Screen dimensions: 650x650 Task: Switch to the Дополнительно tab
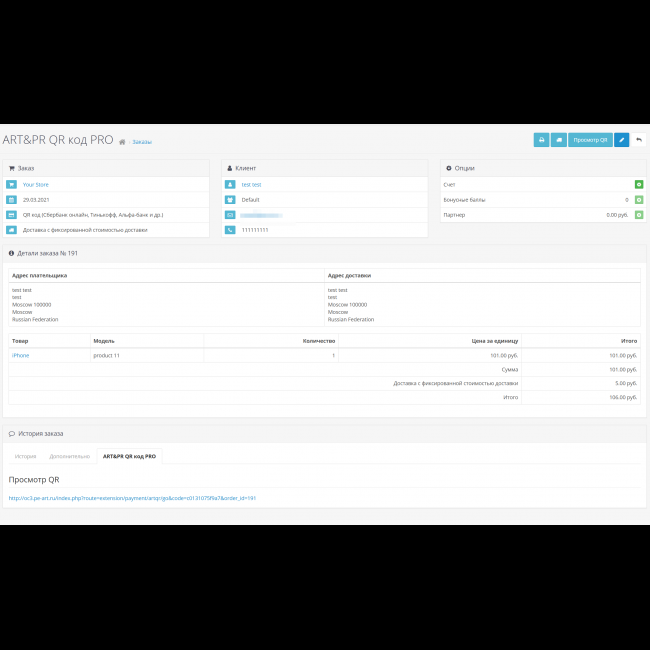70,456
